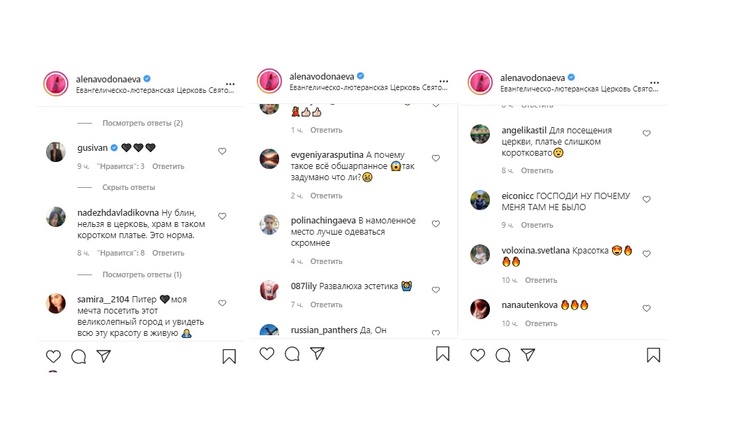Like the post in the left panel
This screenshot has height=440, width=730.
point(52,356)
